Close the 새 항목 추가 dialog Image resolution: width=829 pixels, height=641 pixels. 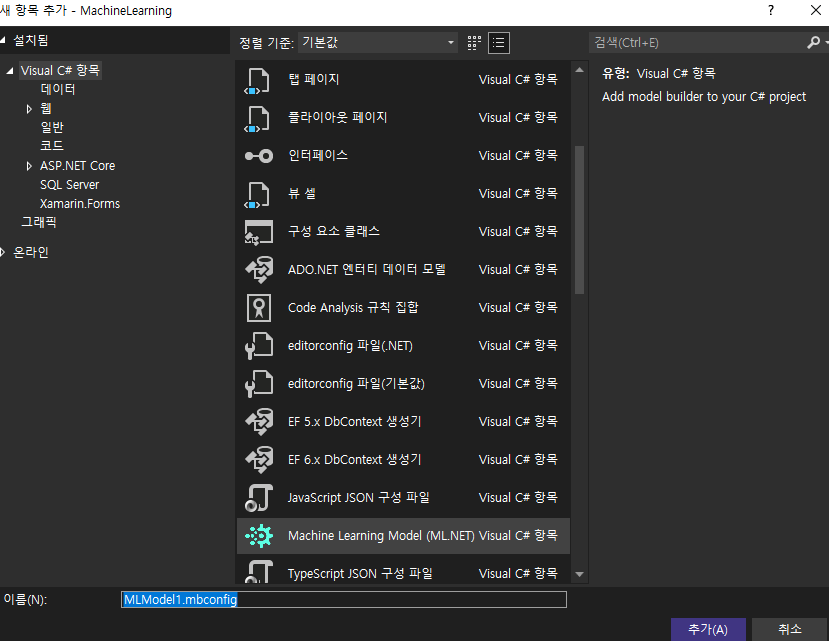(816, 11)
